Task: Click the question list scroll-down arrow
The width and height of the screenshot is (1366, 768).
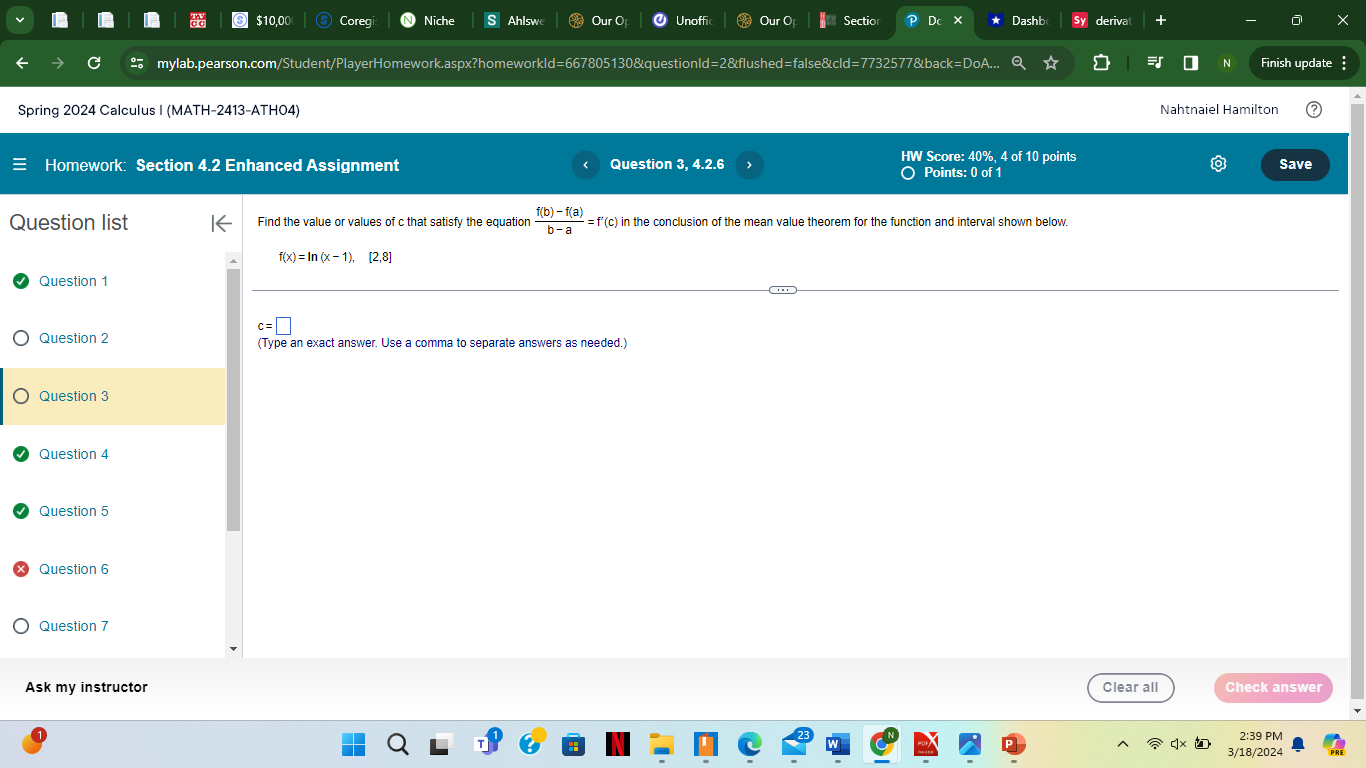Action: click(x=234, y=649)
